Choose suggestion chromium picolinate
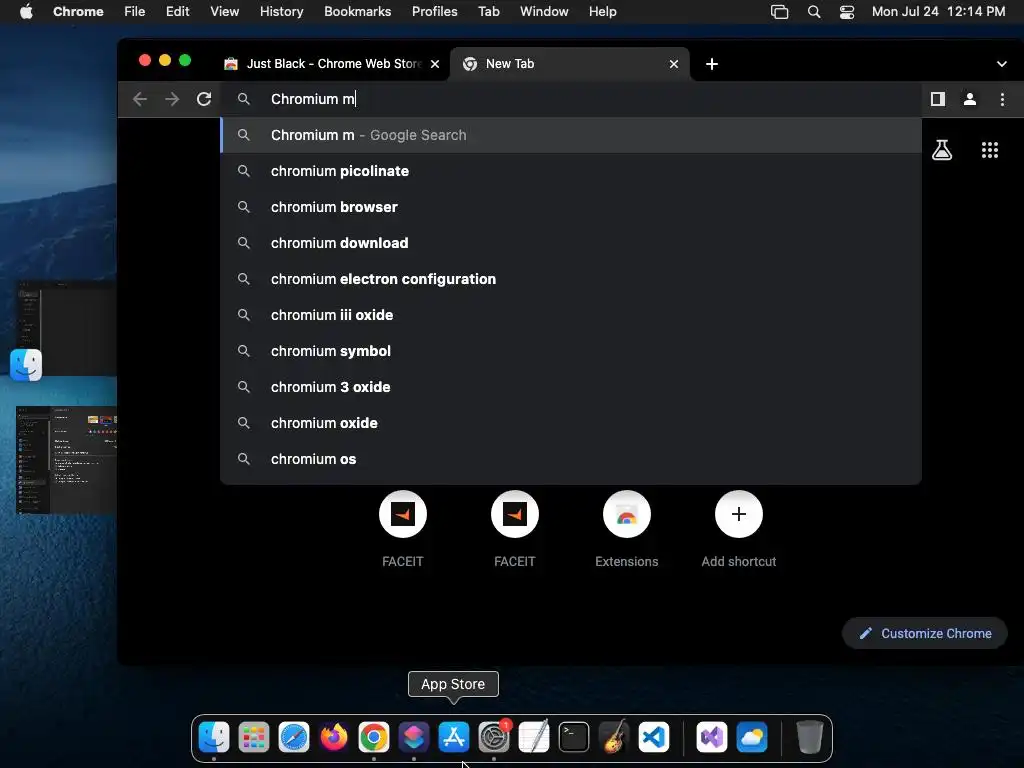The width and height of the screenshot is (1024, 768). [571, 171]
